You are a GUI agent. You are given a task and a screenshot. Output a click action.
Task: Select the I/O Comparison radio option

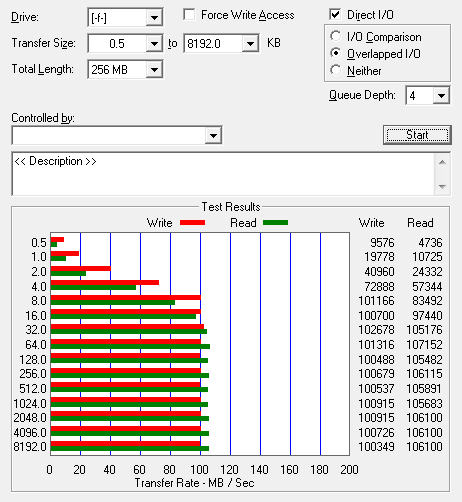[x=335, y=36]
